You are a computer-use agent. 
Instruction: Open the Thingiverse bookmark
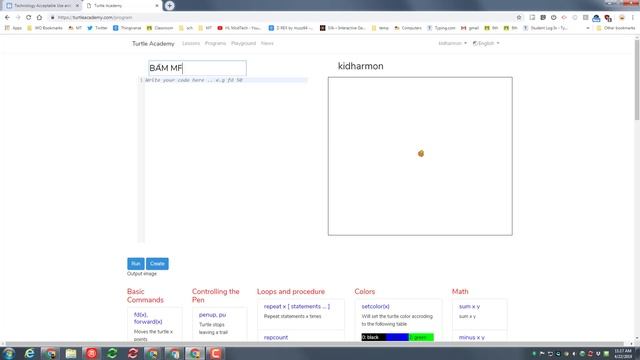(127, 28)
